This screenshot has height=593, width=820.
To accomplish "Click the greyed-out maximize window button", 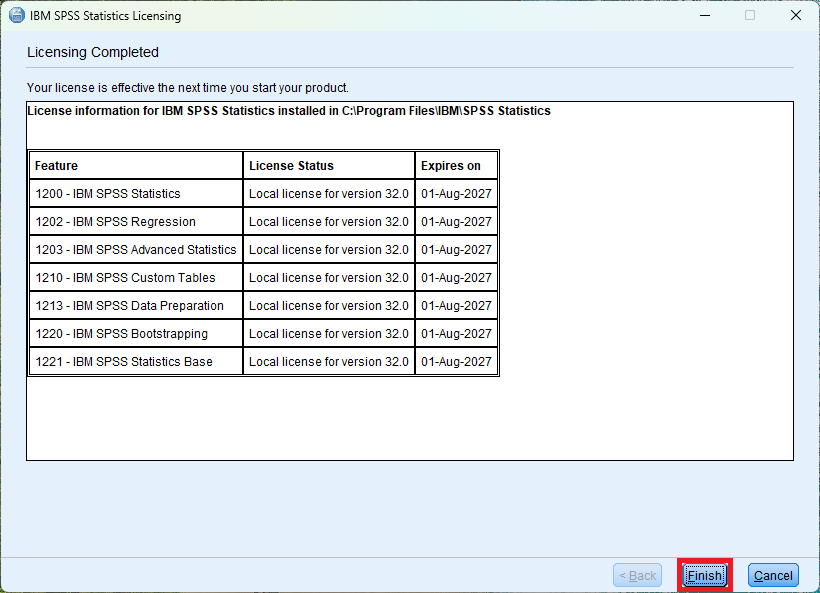I will coord(750,16).
